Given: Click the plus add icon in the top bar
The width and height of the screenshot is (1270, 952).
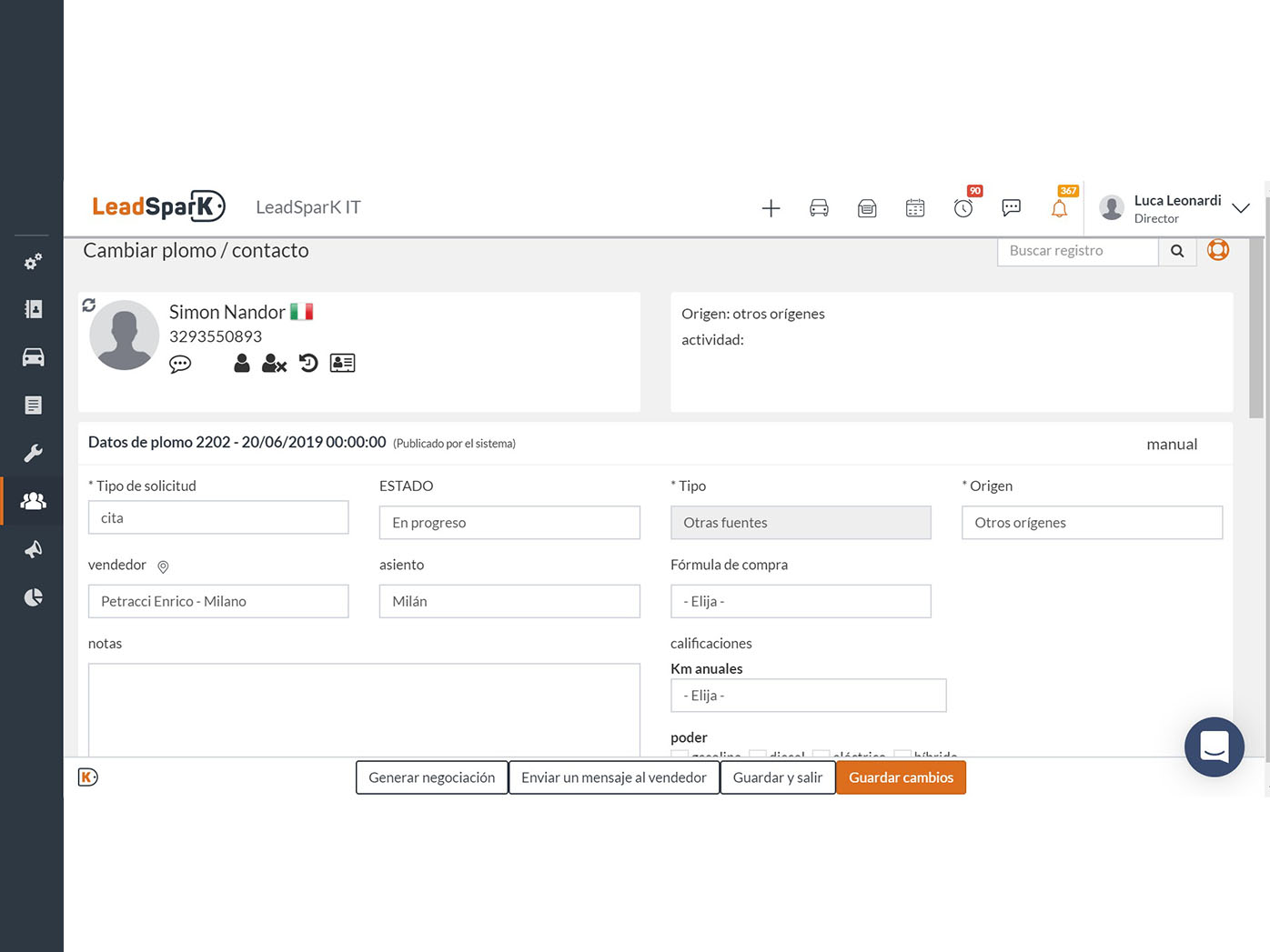Looking at the screenshot, I should [771, 208].
